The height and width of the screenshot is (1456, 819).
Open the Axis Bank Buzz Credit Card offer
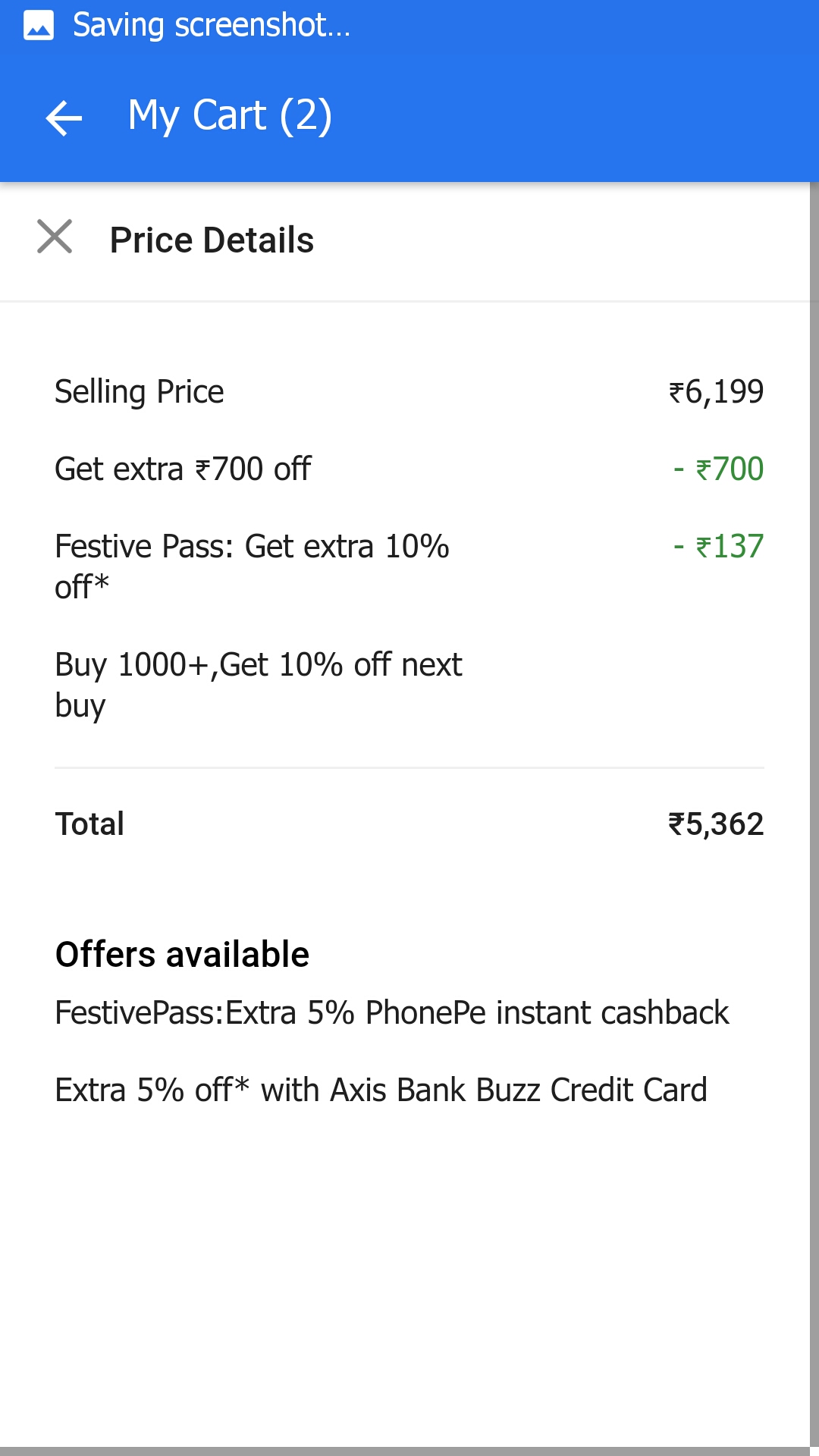click(x=381, y=1090)
